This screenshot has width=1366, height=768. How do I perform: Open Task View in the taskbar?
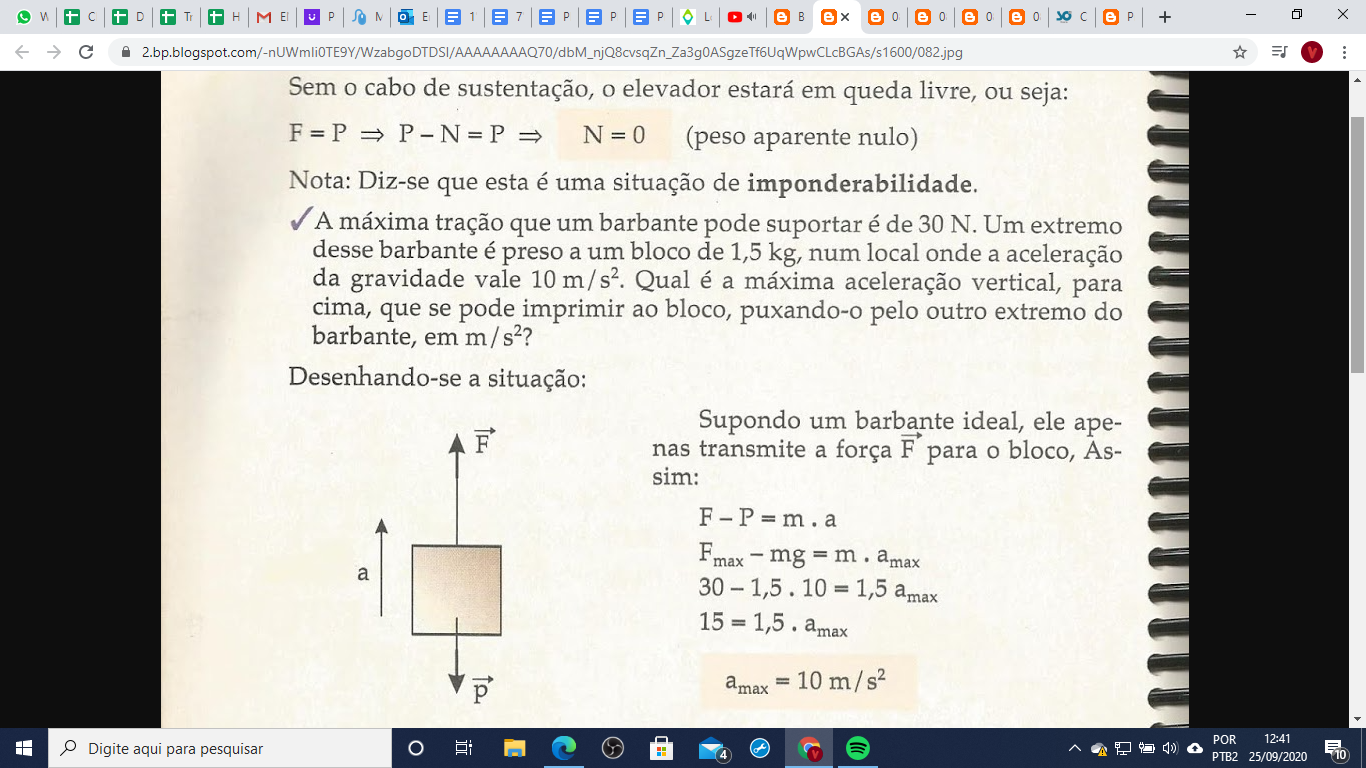pyautogui.click(x=464, y=748)
